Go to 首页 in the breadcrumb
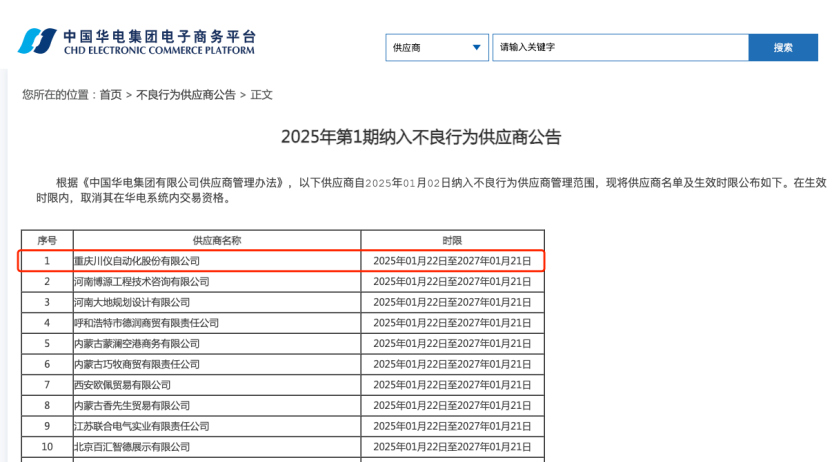 point(110,95)
